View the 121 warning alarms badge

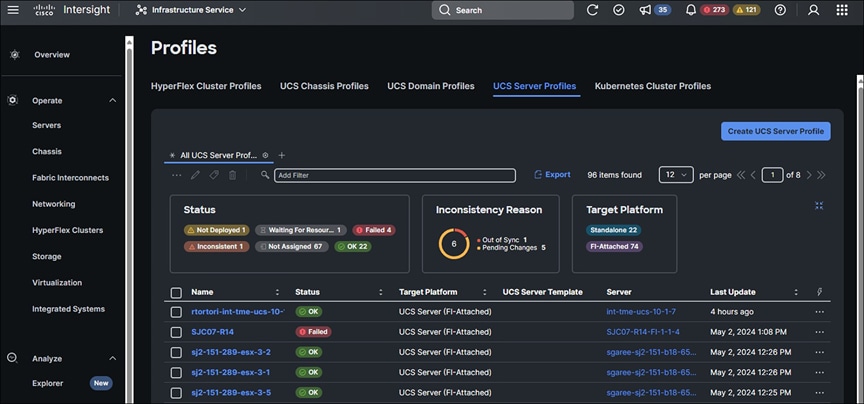point(747,10)
